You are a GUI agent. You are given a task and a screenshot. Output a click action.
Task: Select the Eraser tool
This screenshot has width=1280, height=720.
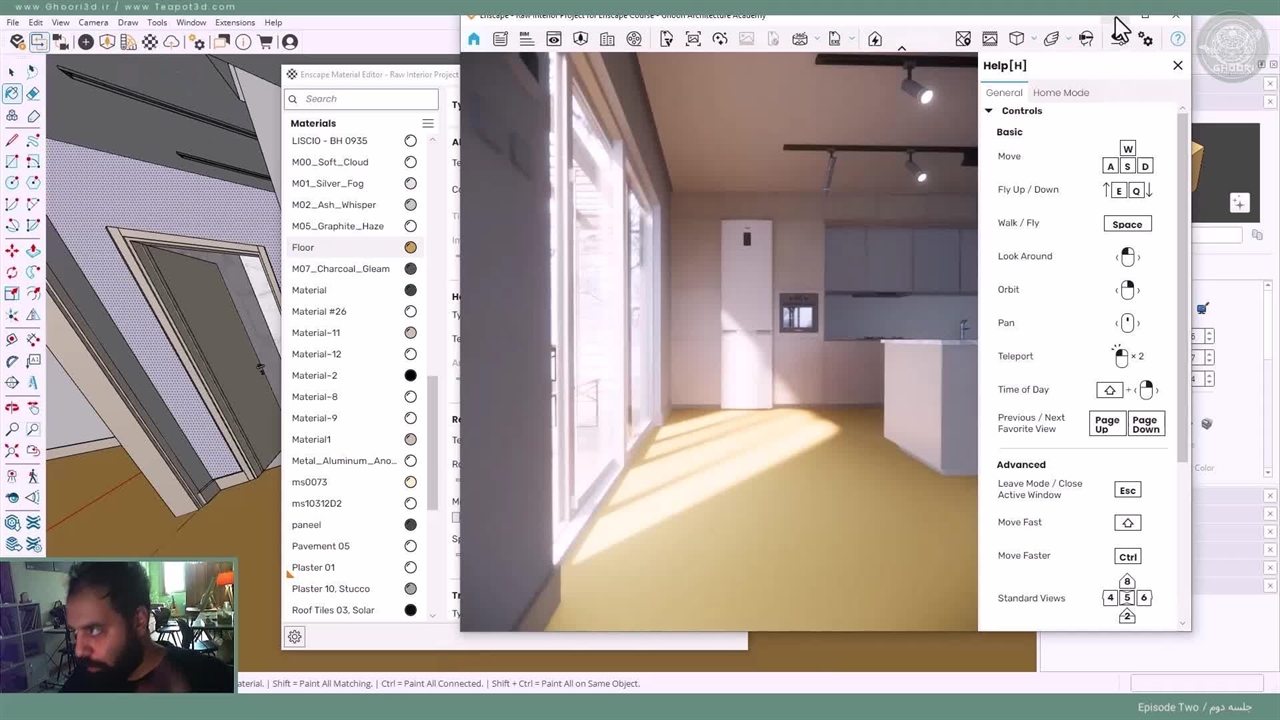coord(33,93)
